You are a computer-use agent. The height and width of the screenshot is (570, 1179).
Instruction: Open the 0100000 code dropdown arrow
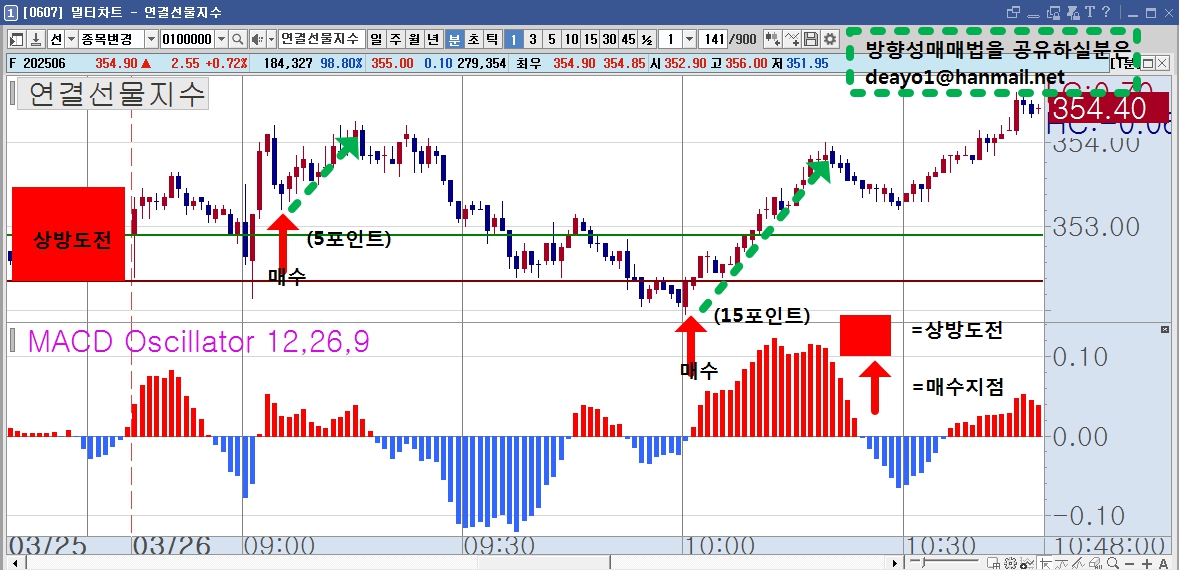[221, 39]
